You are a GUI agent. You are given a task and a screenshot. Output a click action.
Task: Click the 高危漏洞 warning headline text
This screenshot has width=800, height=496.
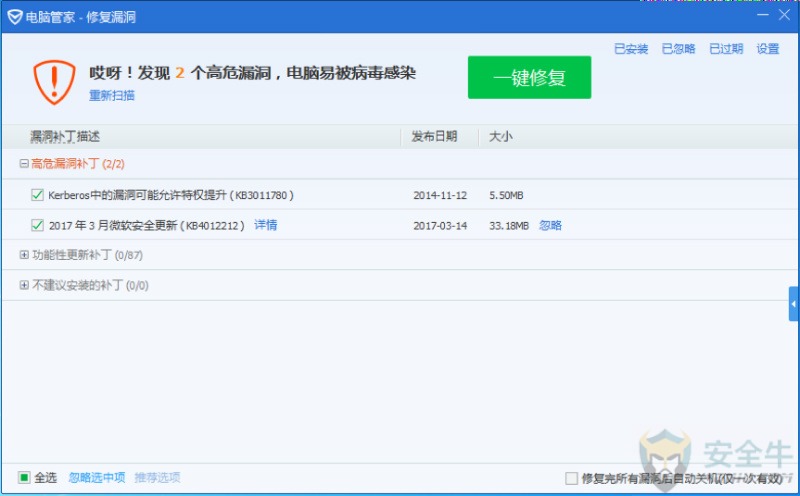point(253,73)
